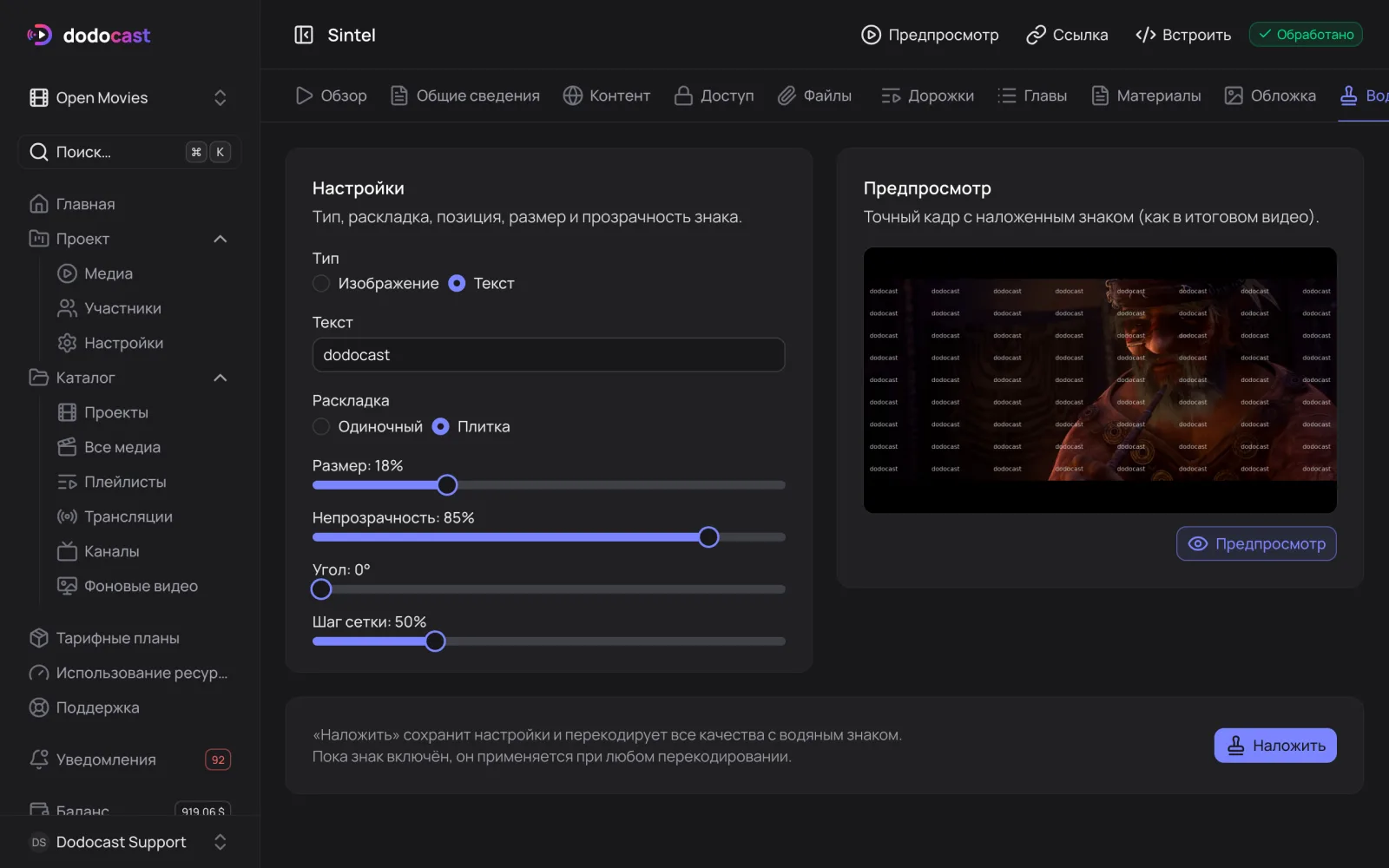Go to the Обложка tab
Image resolution: width=1389 pixels, height=868 pixels.
[1270, 95]
